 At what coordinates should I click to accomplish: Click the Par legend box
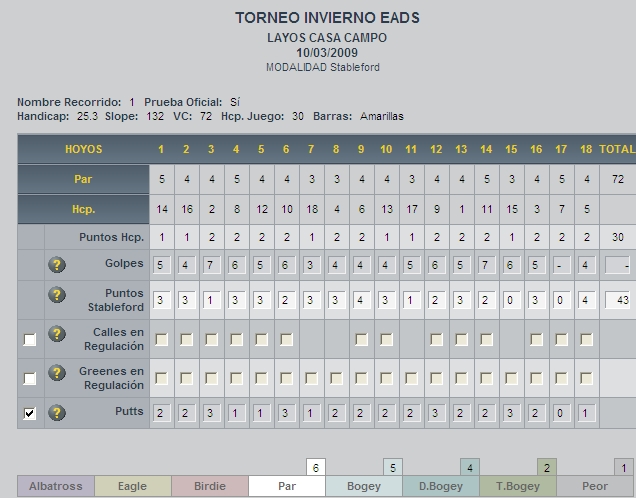click(x=287, y=486)
